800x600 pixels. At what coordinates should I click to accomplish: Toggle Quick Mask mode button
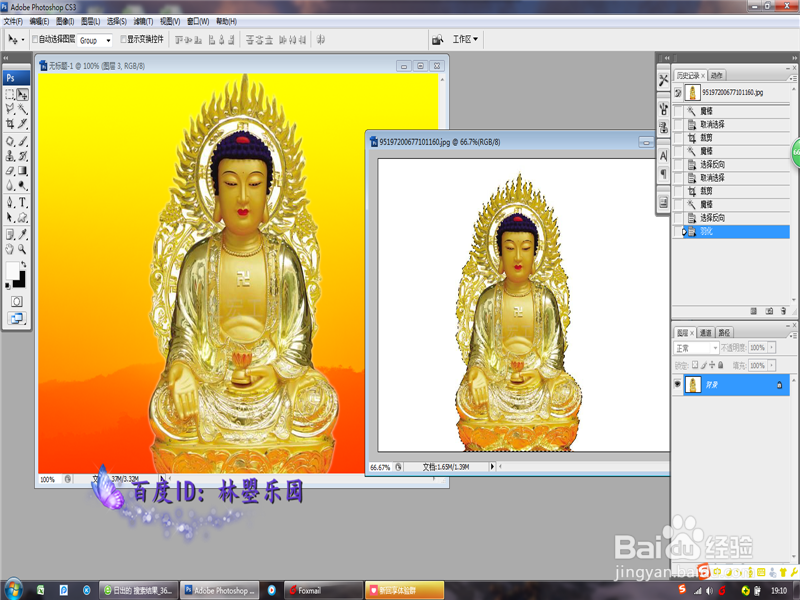click(16, 302)
